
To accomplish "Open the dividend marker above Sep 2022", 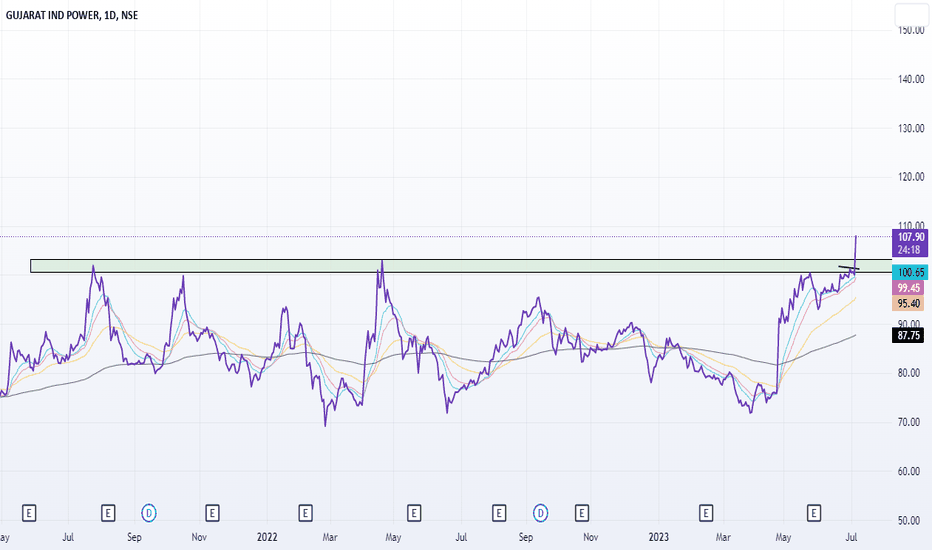I will pos(540,513).
